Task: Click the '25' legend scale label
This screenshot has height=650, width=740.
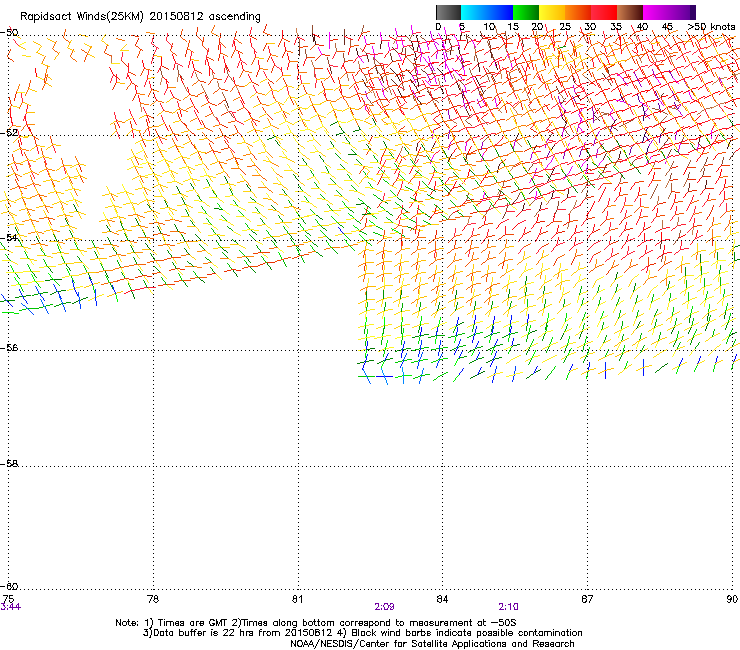Action: click(x=565, y=27)
